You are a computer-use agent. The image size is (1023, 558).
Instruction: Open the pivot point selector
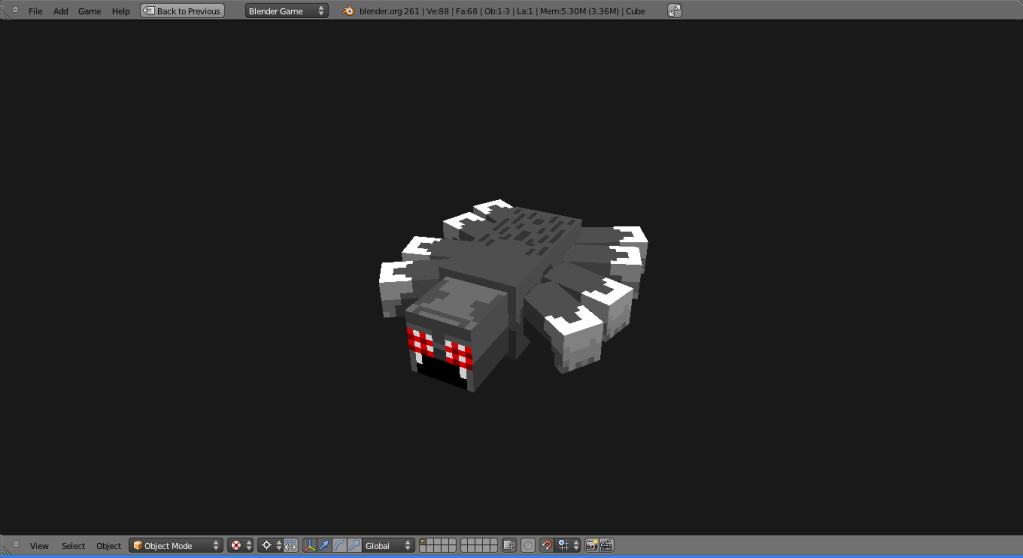click(x=270, y=546)
